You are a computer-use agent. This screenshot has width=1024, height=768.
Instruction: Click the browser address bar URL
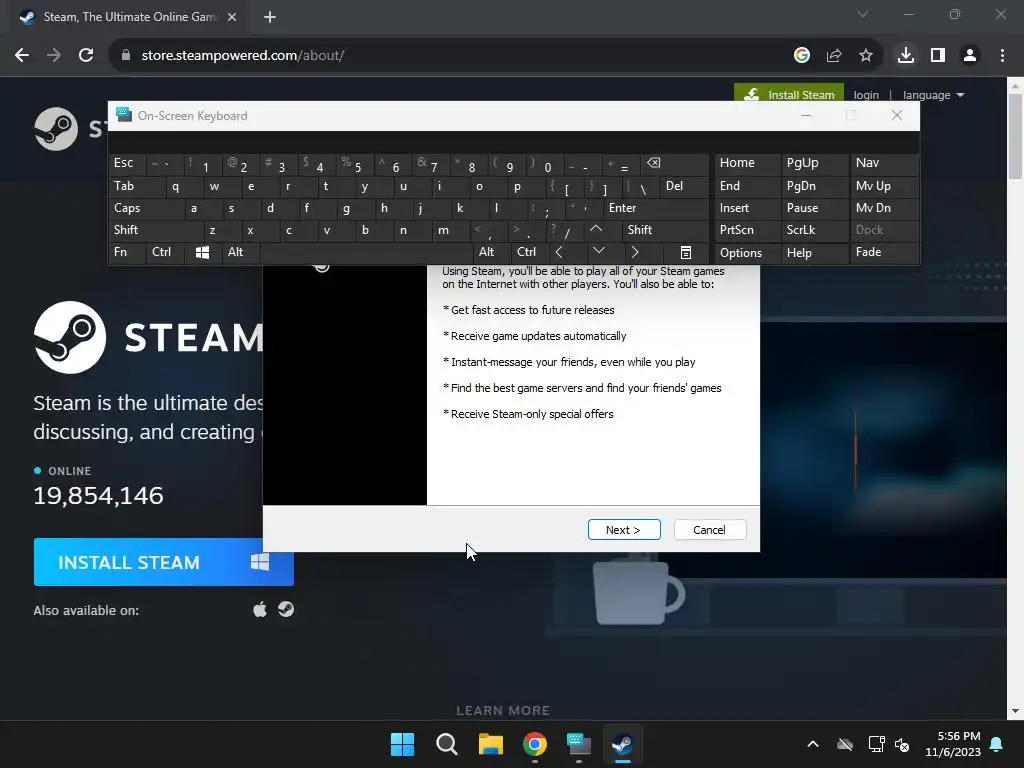pos(243,56)
